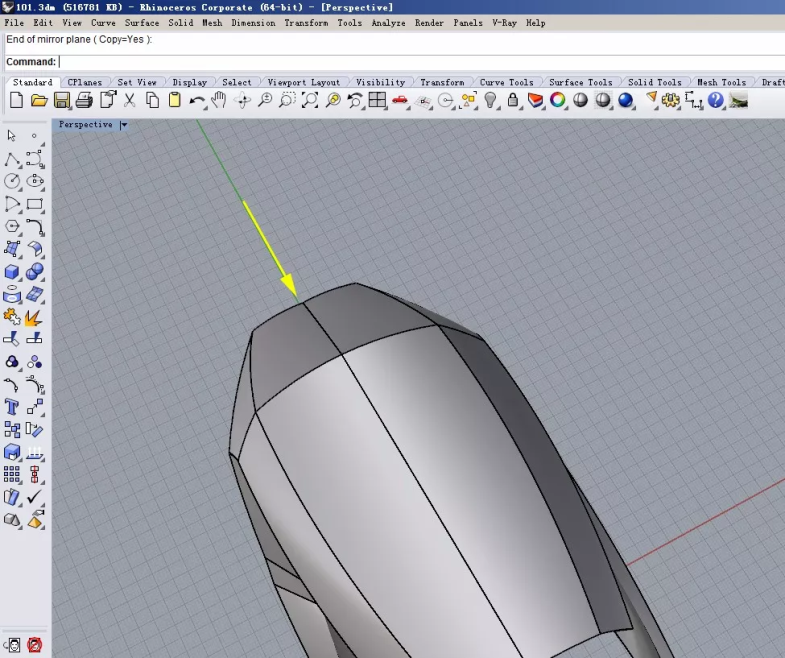Click the Undo arrow icon

coord(197,100)
